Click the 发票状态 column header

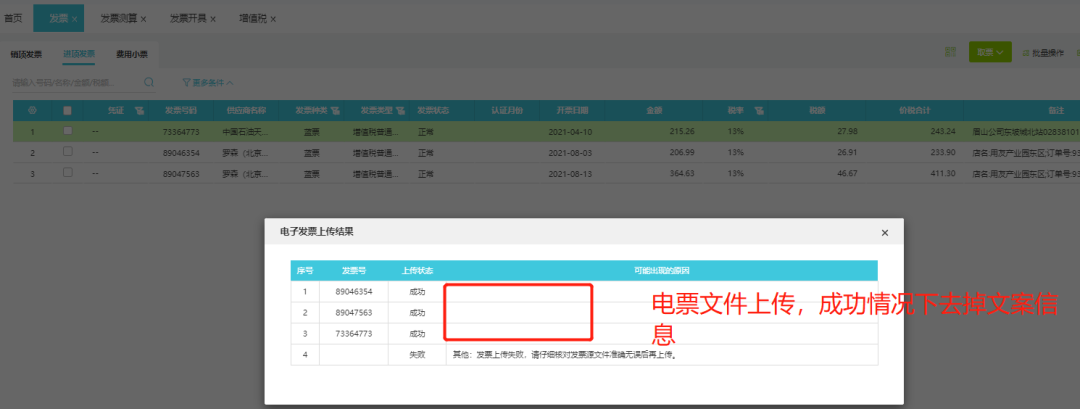point(433,110)
